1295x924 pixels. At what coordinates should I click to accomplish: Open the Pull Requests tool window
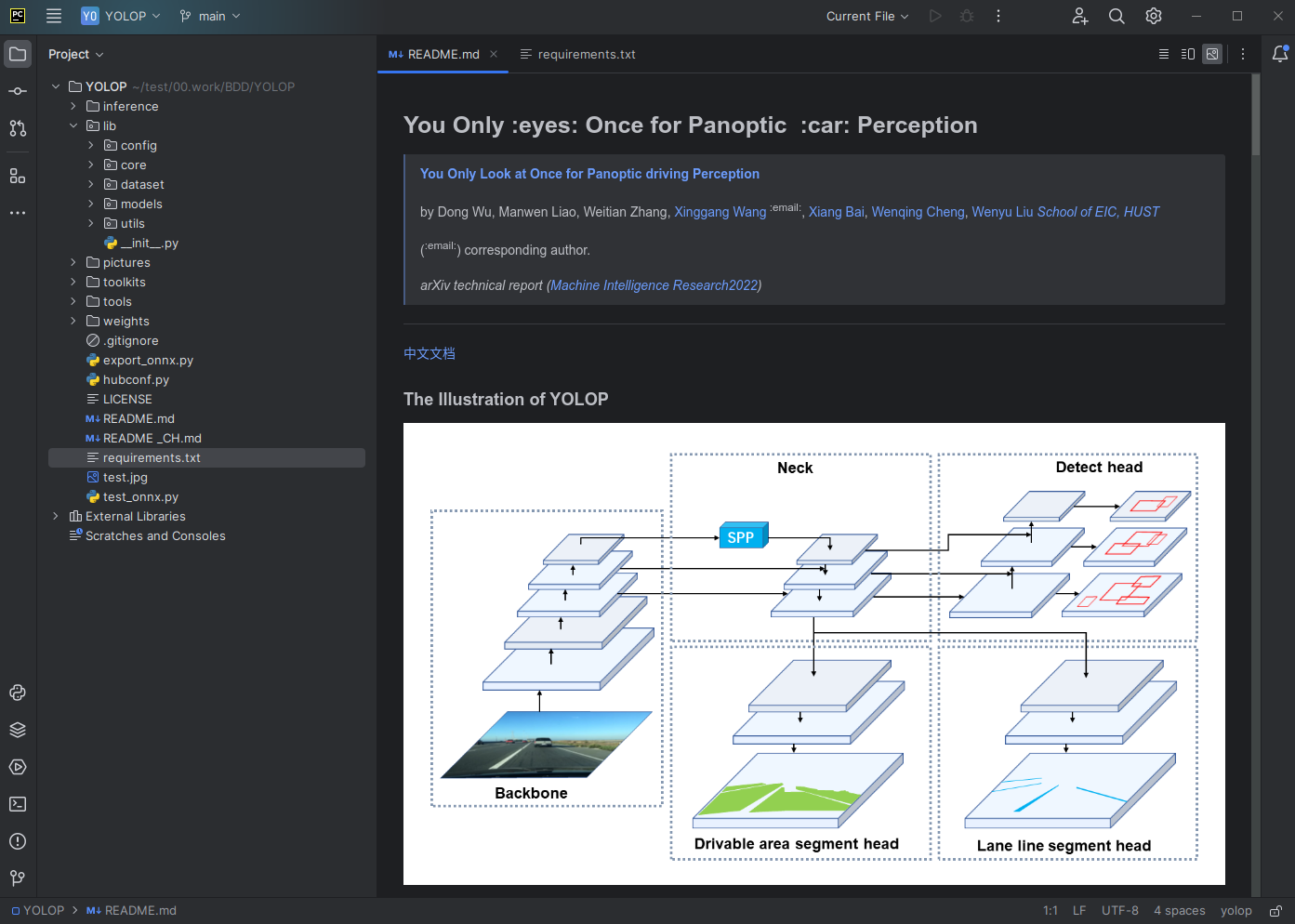click(x=18, y=128)
